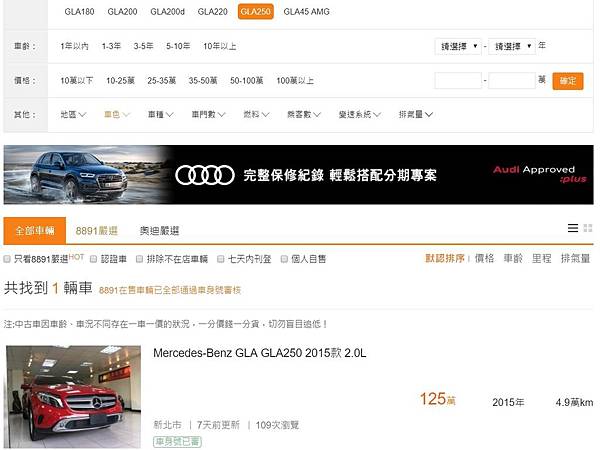Toggle 只看8891嚴選 checkbox

7,259
